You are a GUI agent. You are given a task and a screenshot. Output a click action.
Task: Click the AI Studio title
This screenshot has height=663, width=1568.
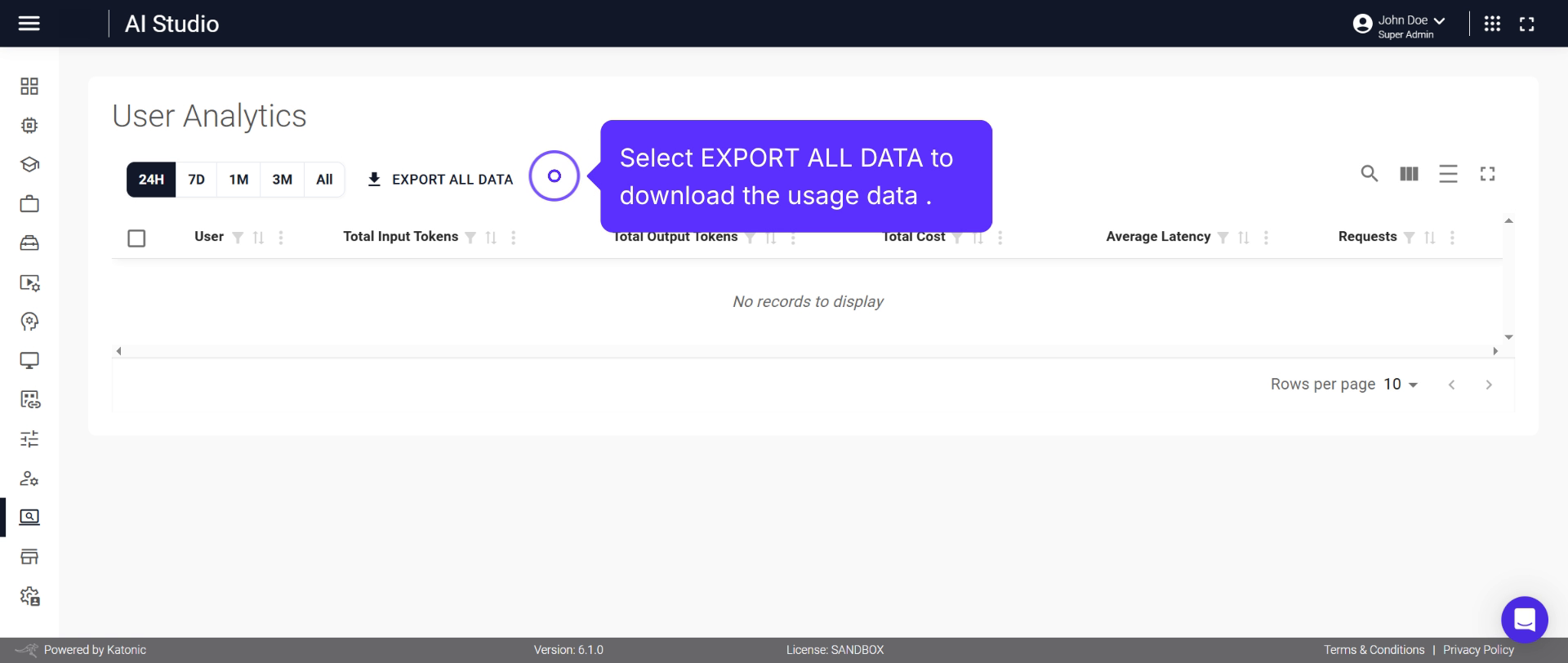tap(171, 24)
